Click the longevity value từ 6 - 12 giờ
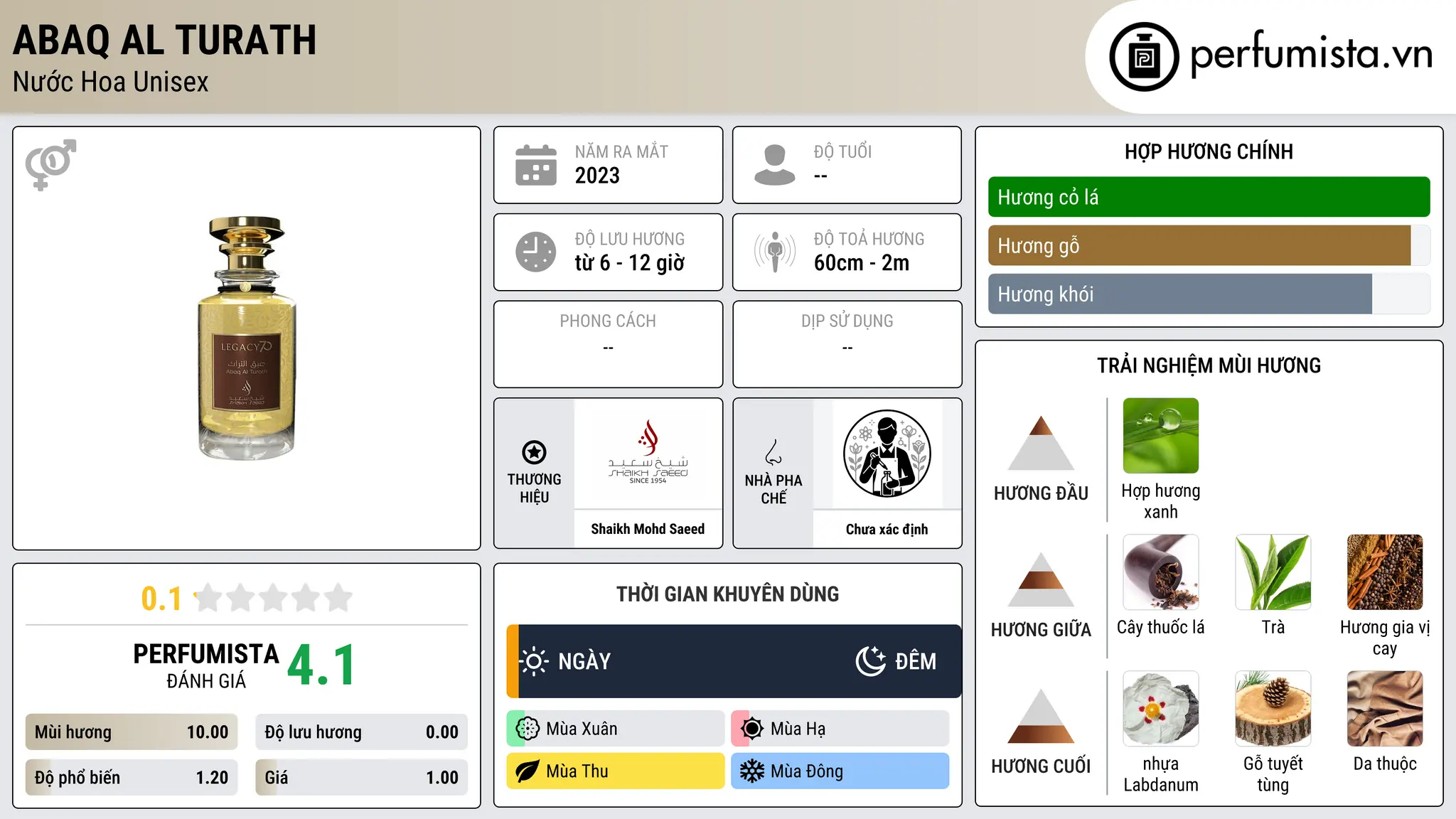1456x819 pixels. tap(630, 263)
